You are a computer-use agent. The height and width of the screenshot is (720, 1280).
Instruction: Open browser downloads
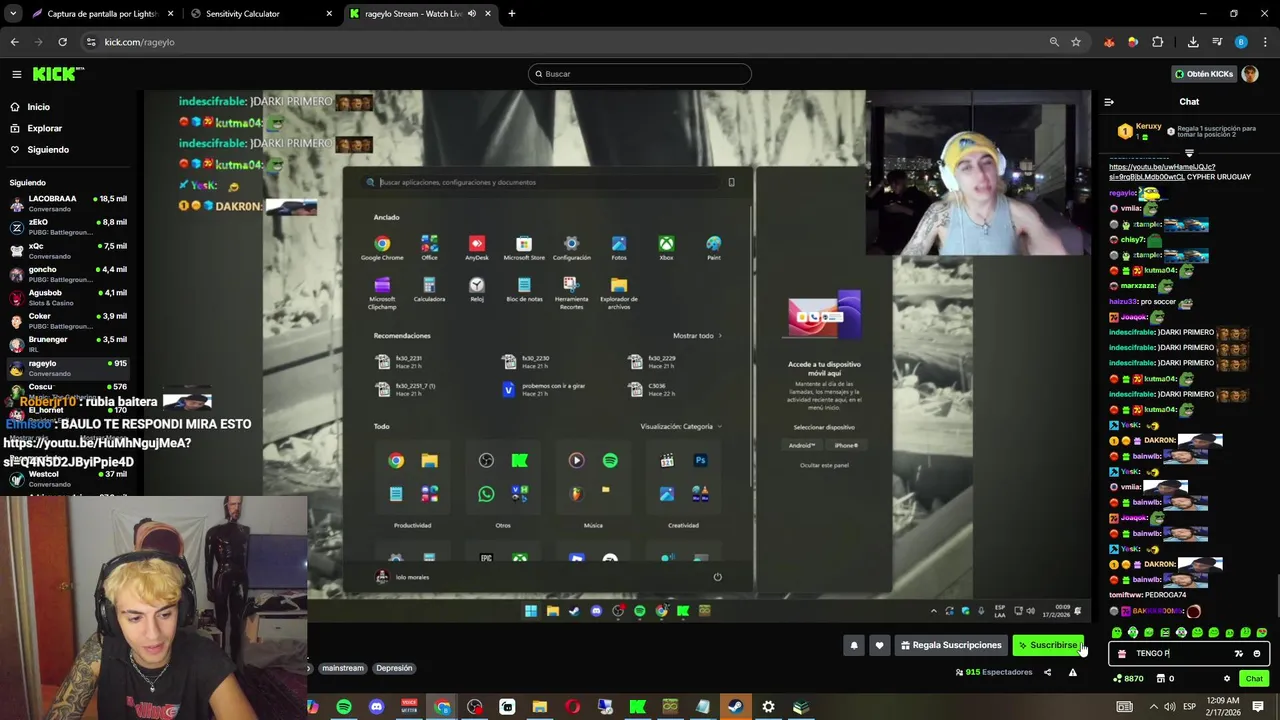(1193, 42)
